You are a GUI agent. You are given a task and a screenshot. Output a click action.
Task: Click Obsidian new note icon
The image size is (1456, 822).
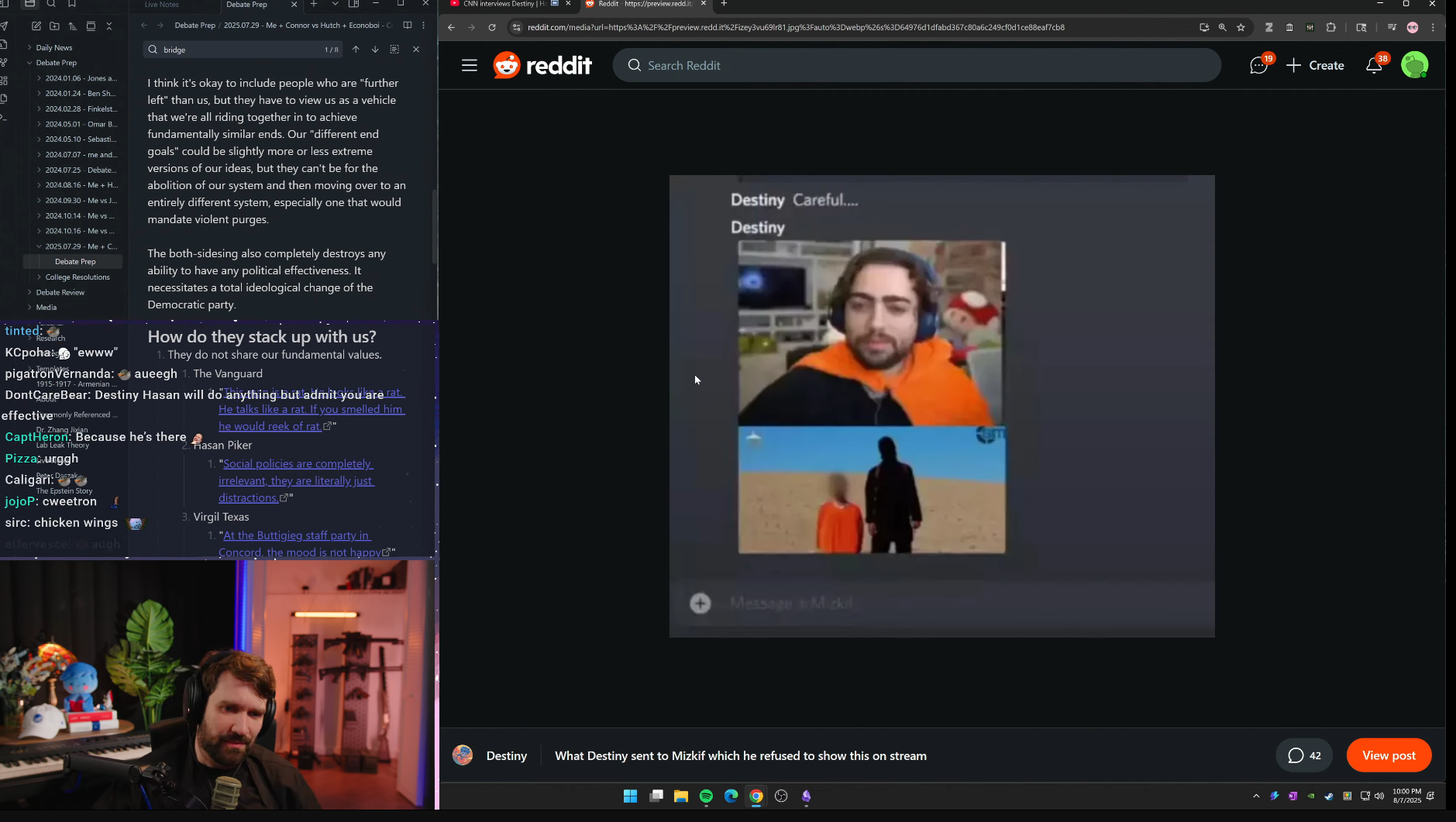point(36,26)
